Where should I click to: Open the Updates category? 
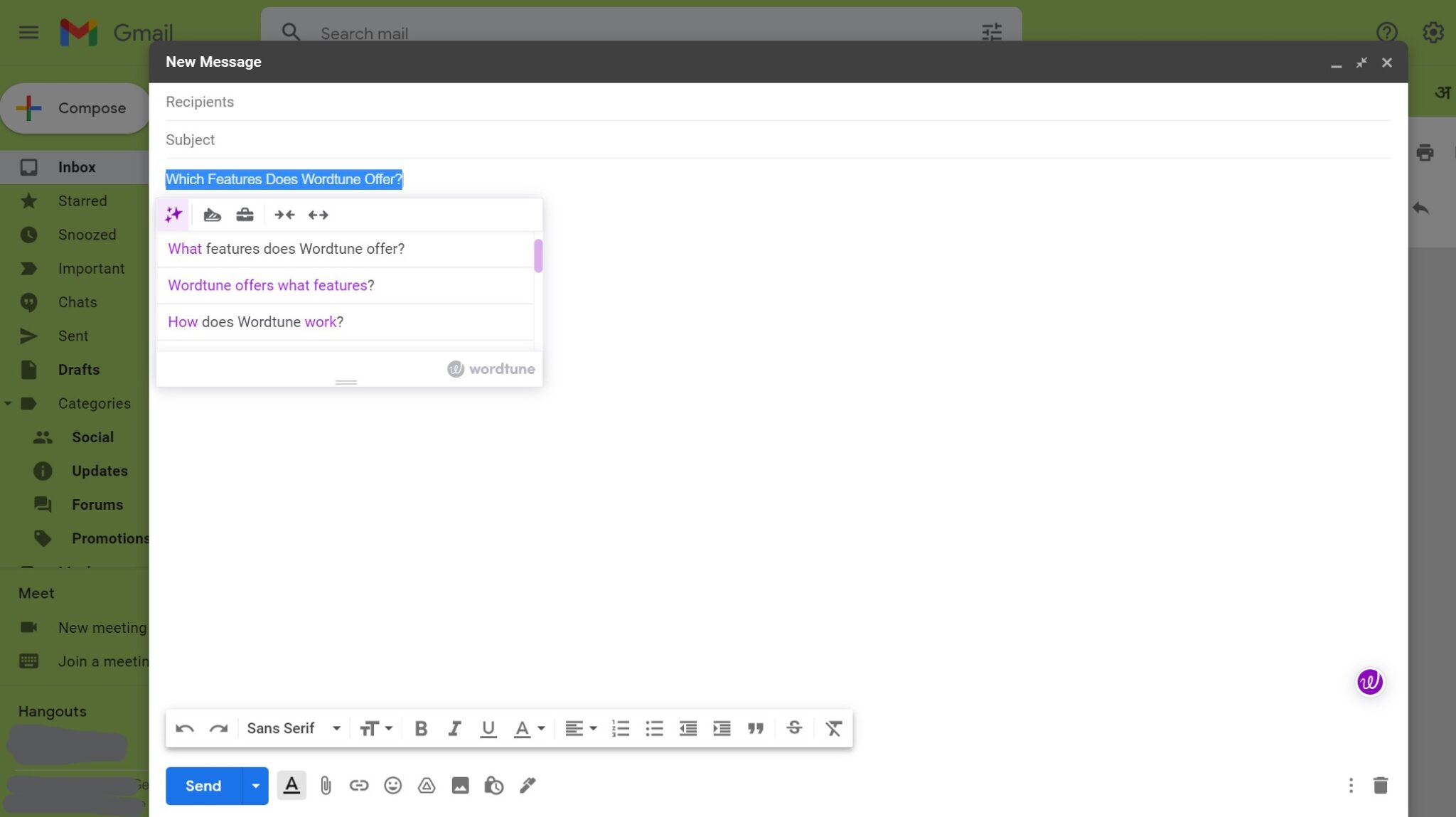pyautogui.click(x=99, y=471)
